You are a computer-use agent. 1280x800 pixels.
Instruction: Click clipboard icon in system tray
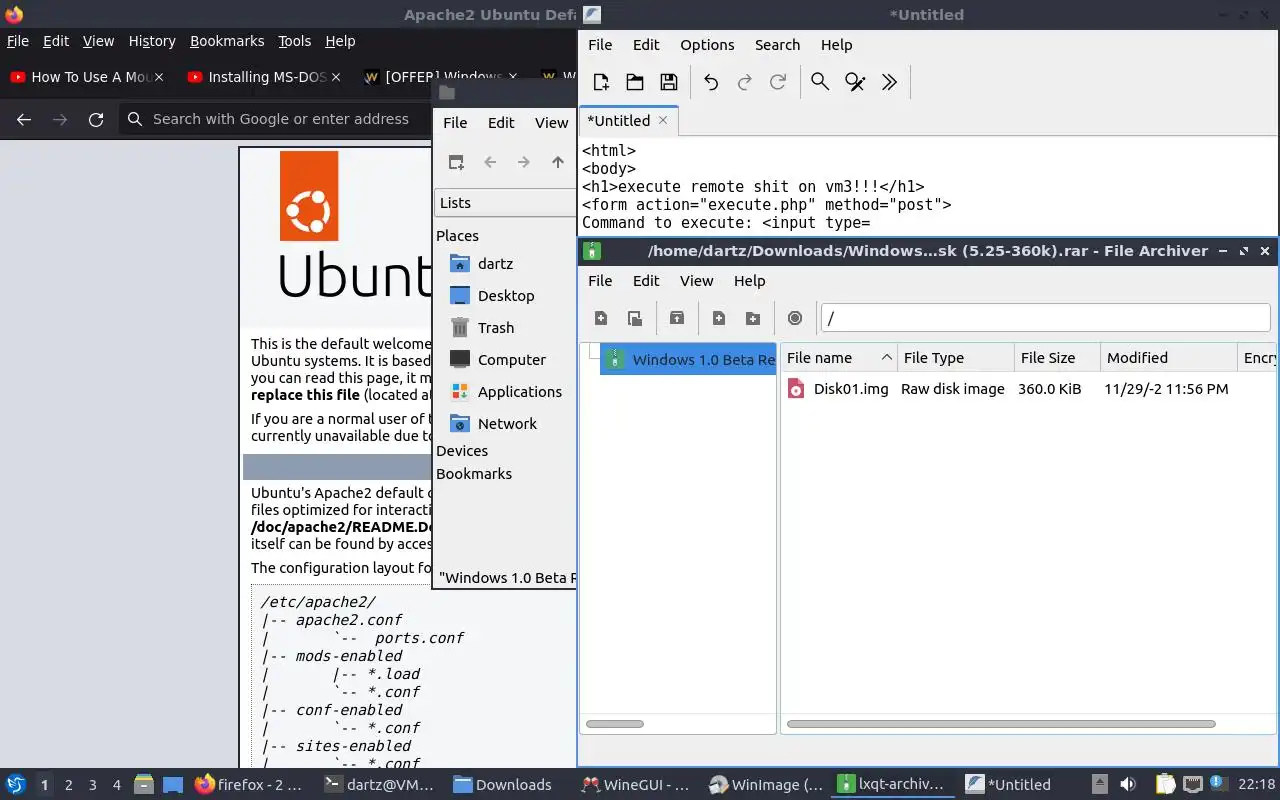coord(1165,785)
